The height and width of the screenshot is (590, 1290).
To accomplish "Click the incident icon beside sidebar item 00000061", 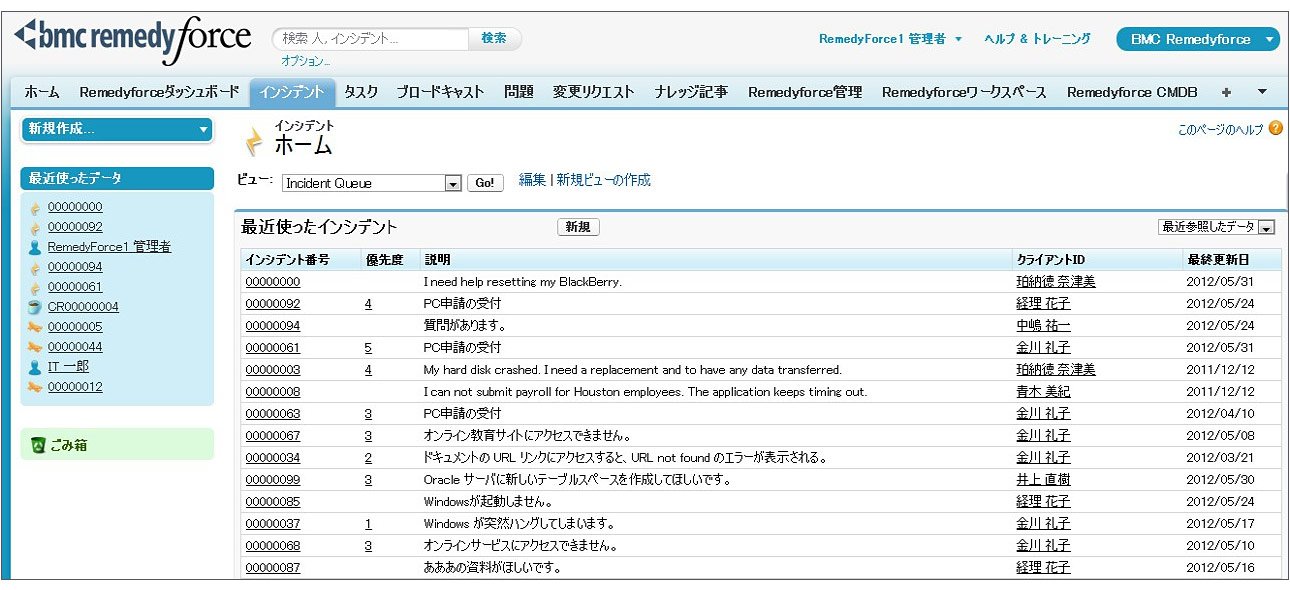I will [36, 287].
